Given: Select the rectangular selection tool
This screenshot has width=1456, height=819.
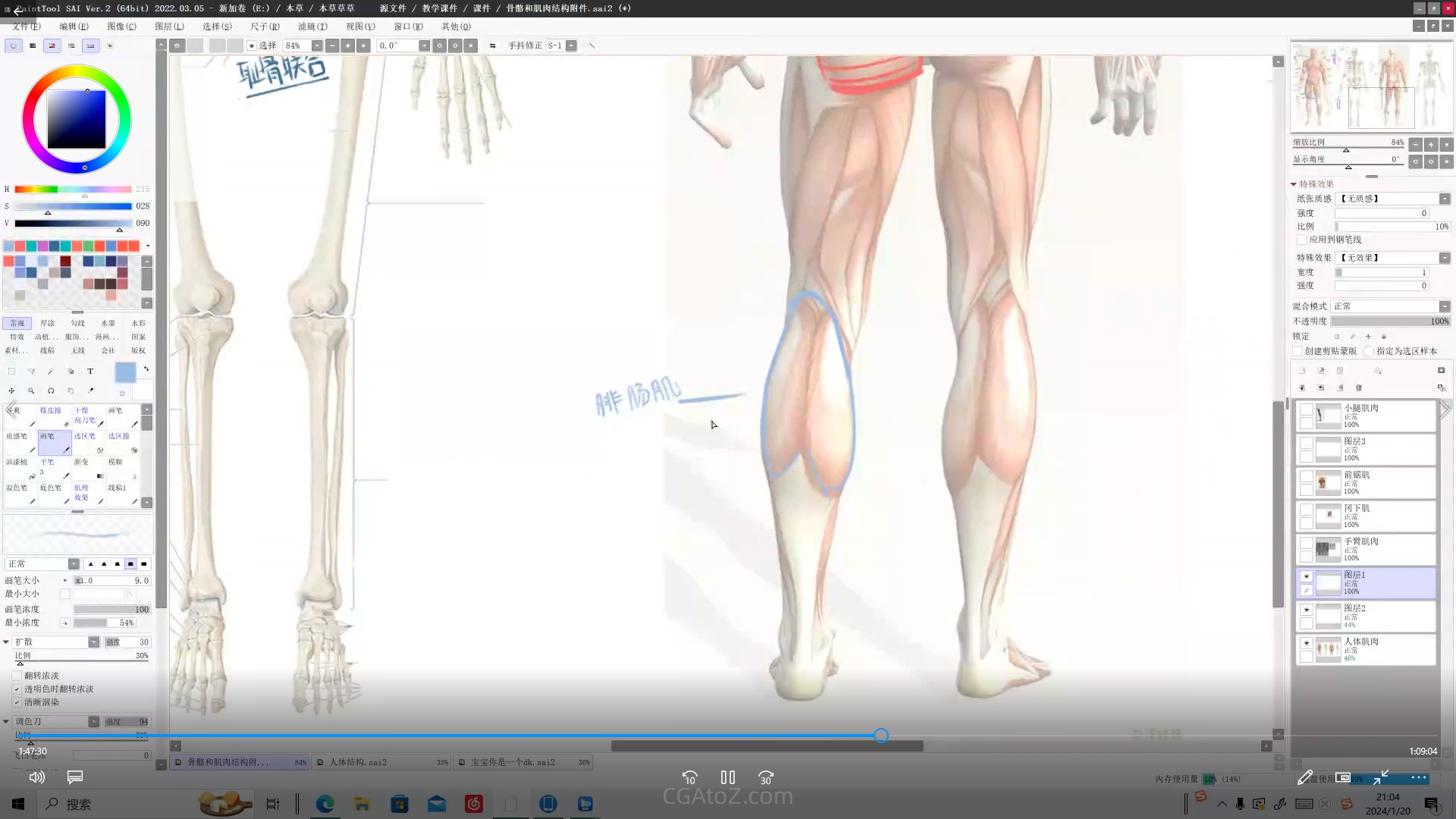Looking at the screenshot, I should 11,372.
